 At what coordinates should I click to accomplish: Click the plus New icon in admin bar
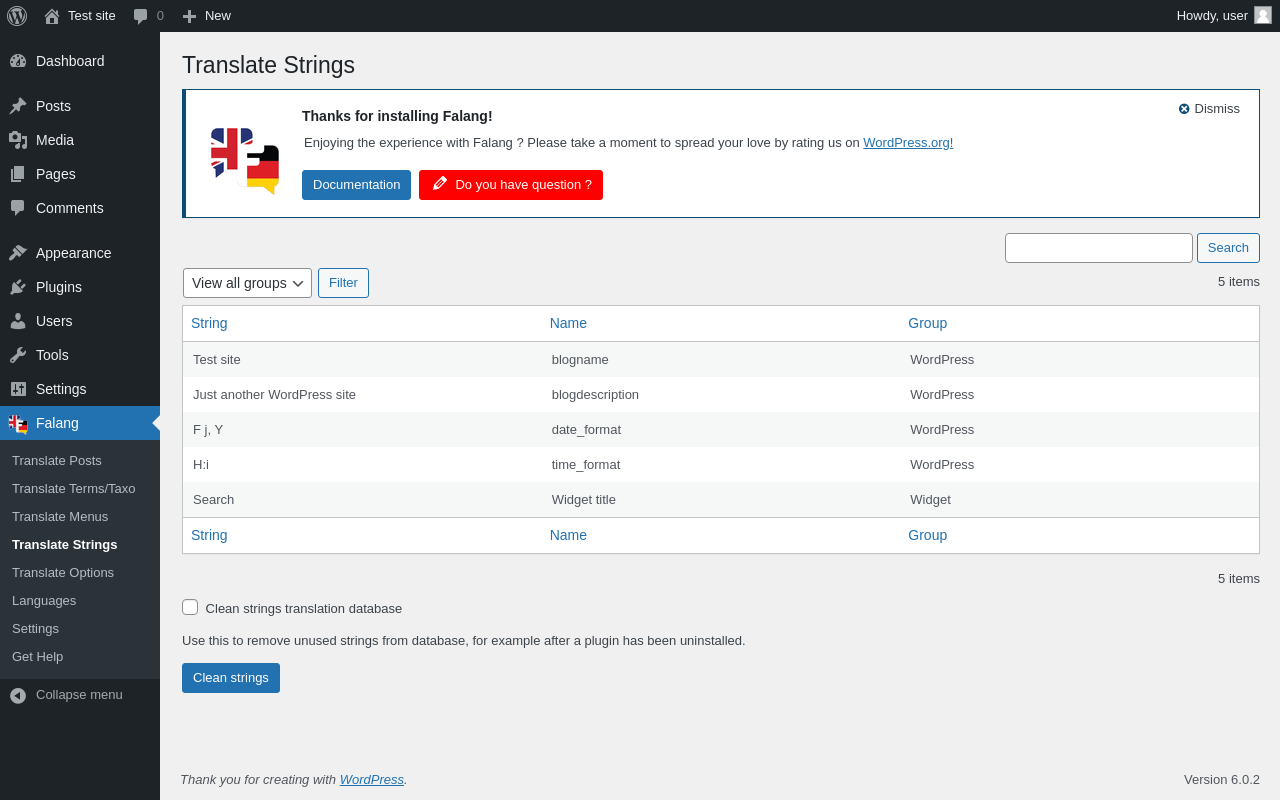click(x=189, y=16)
